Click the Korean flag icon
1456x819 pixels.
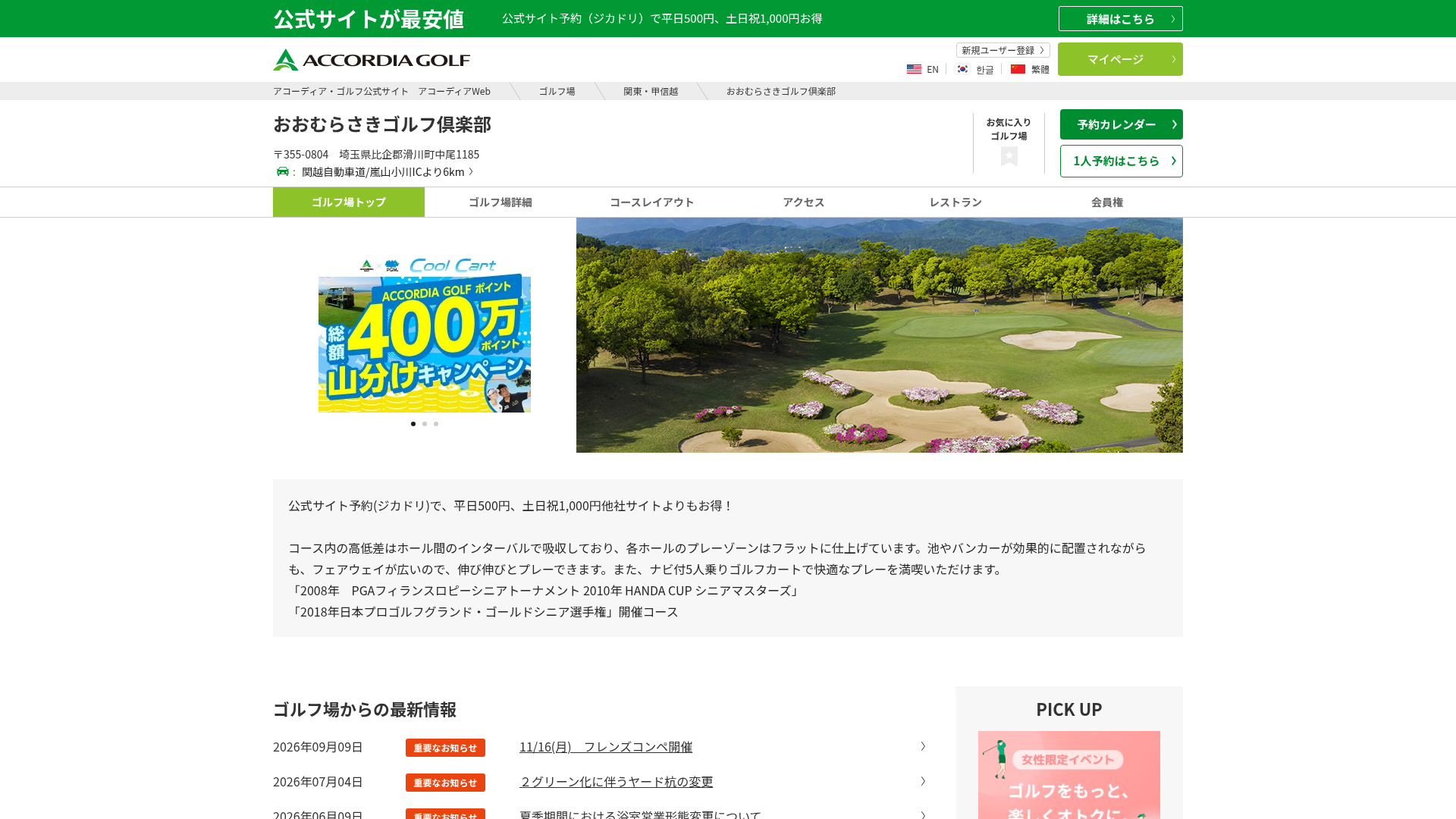click(962, 69)
